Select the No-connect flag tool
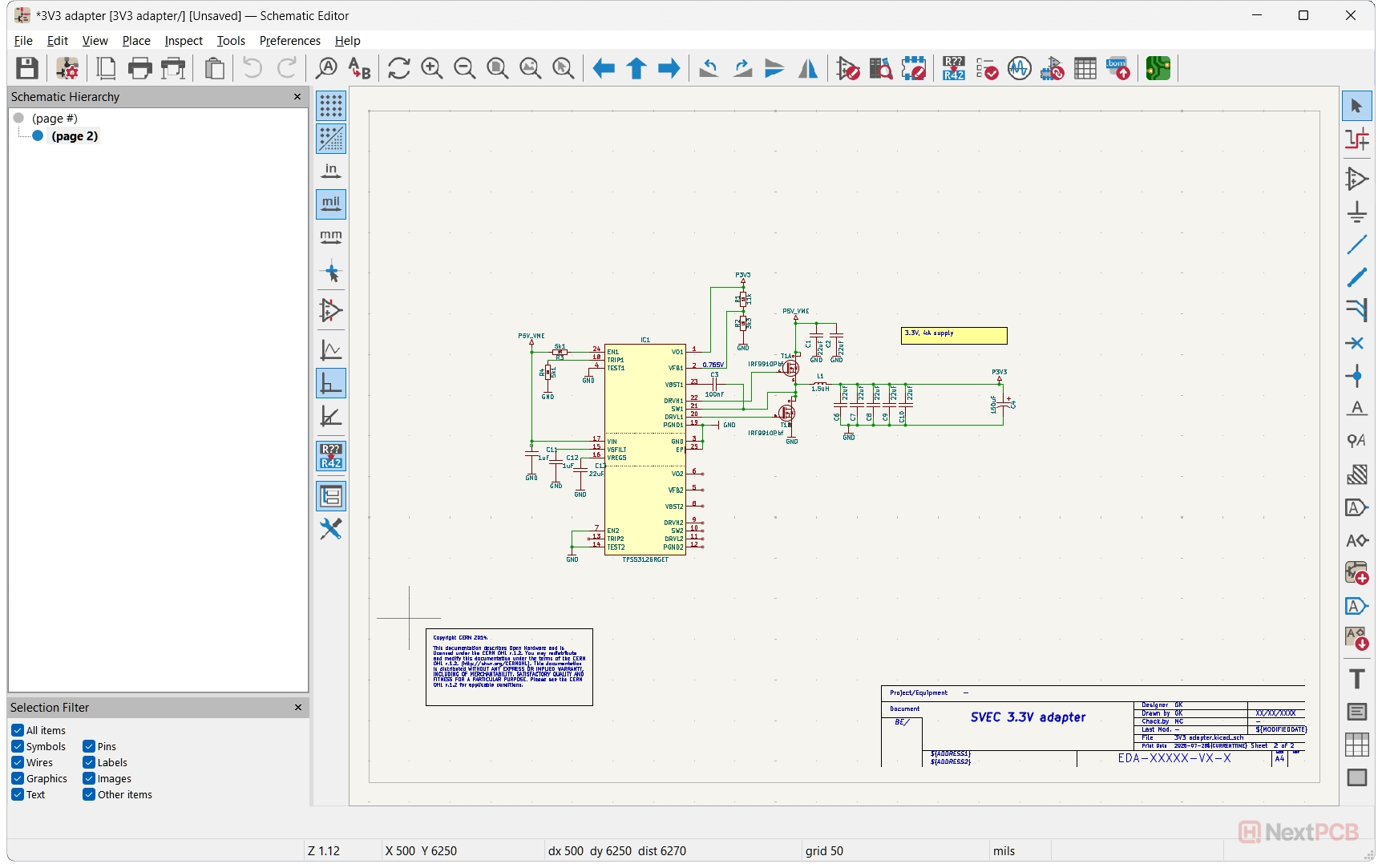The width and height of the screenshot is (1382, 868). tap(1356, 343)
